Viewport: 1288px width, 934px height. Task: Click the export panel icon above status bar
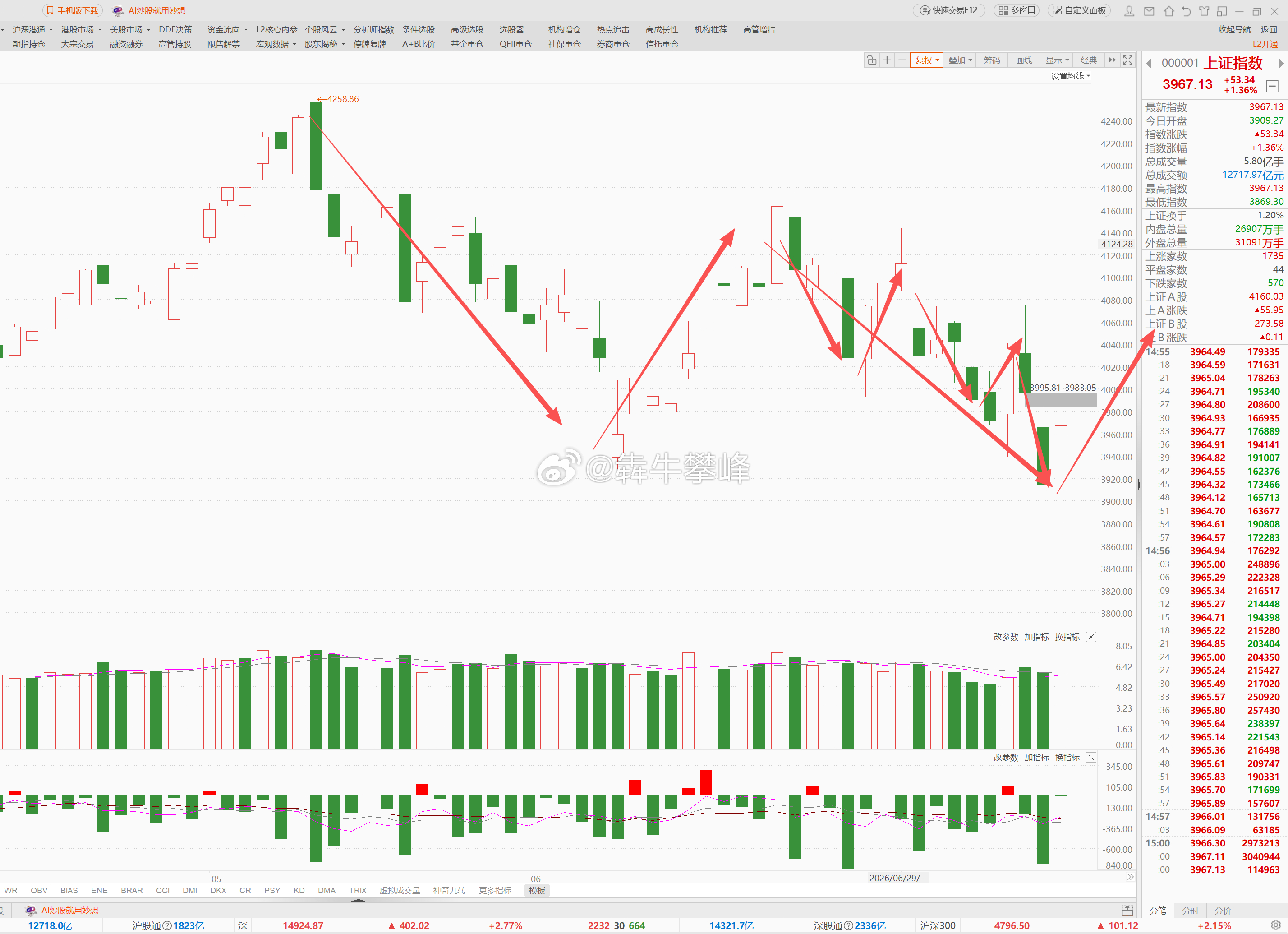[x=1127, y=910]
